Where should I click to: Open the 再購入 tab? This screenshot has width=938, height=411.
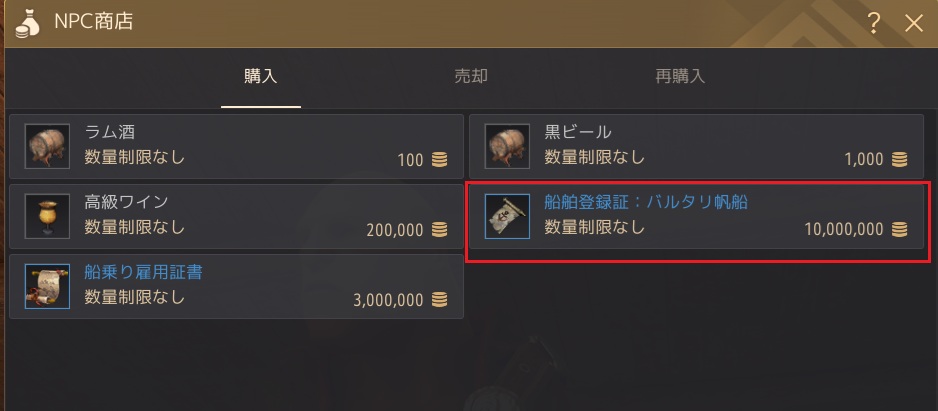pyautogui.click(x=680, y=77)
